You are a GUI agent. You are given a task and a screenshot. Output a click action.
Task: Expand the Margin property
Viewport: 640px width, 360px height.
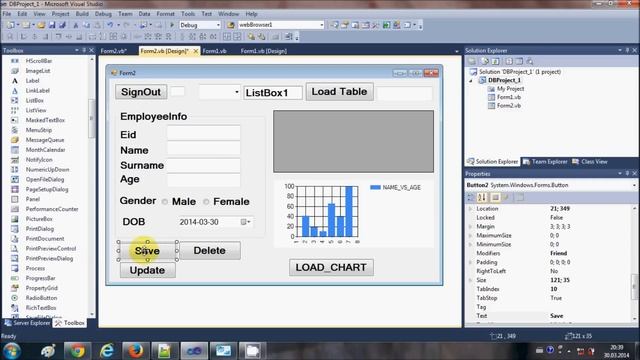point(470,227)
